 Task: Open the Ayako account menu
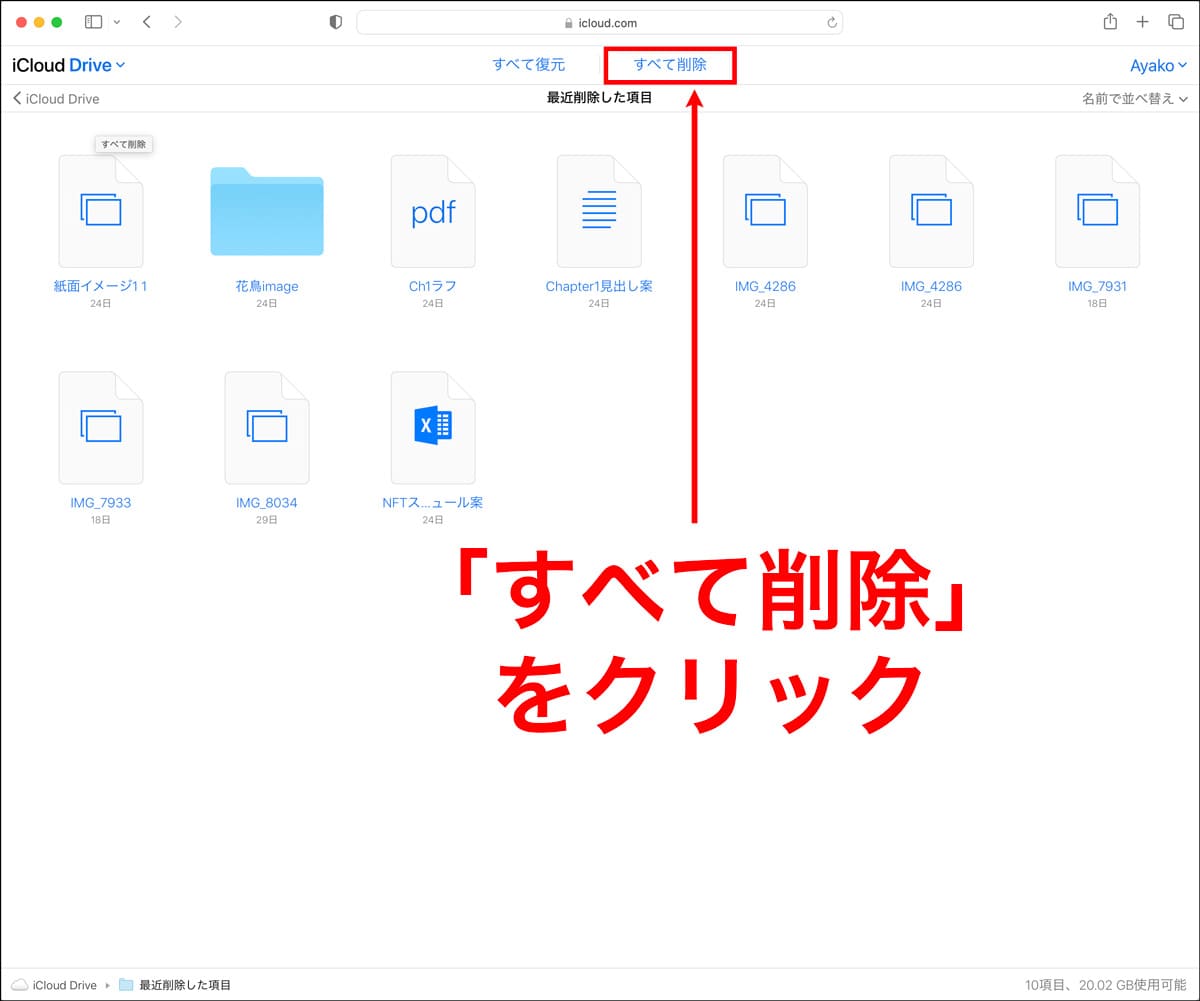(1159, 66)
